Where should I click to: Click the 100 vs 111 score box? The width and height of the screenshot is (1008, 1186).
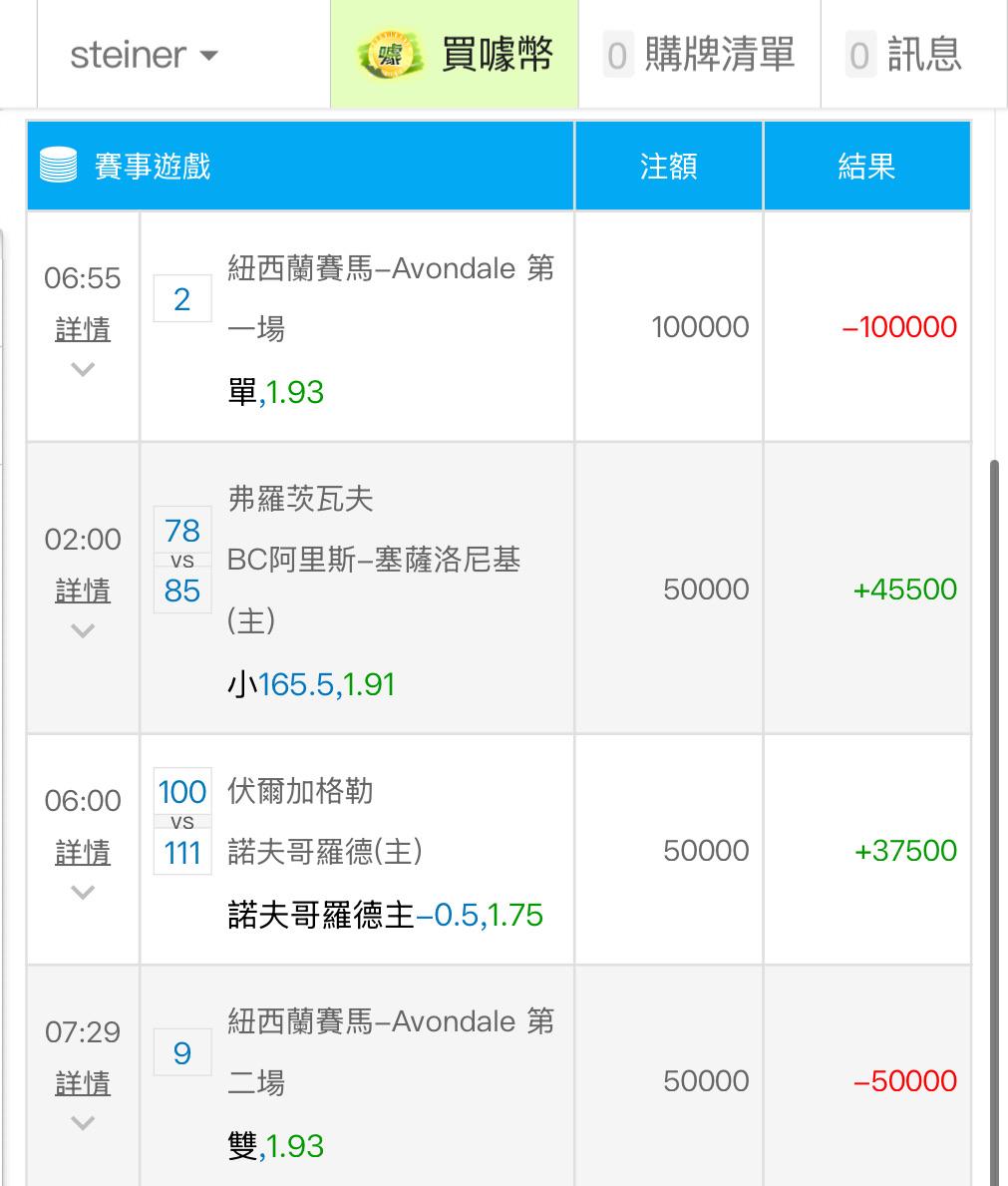tap(182, 822)
